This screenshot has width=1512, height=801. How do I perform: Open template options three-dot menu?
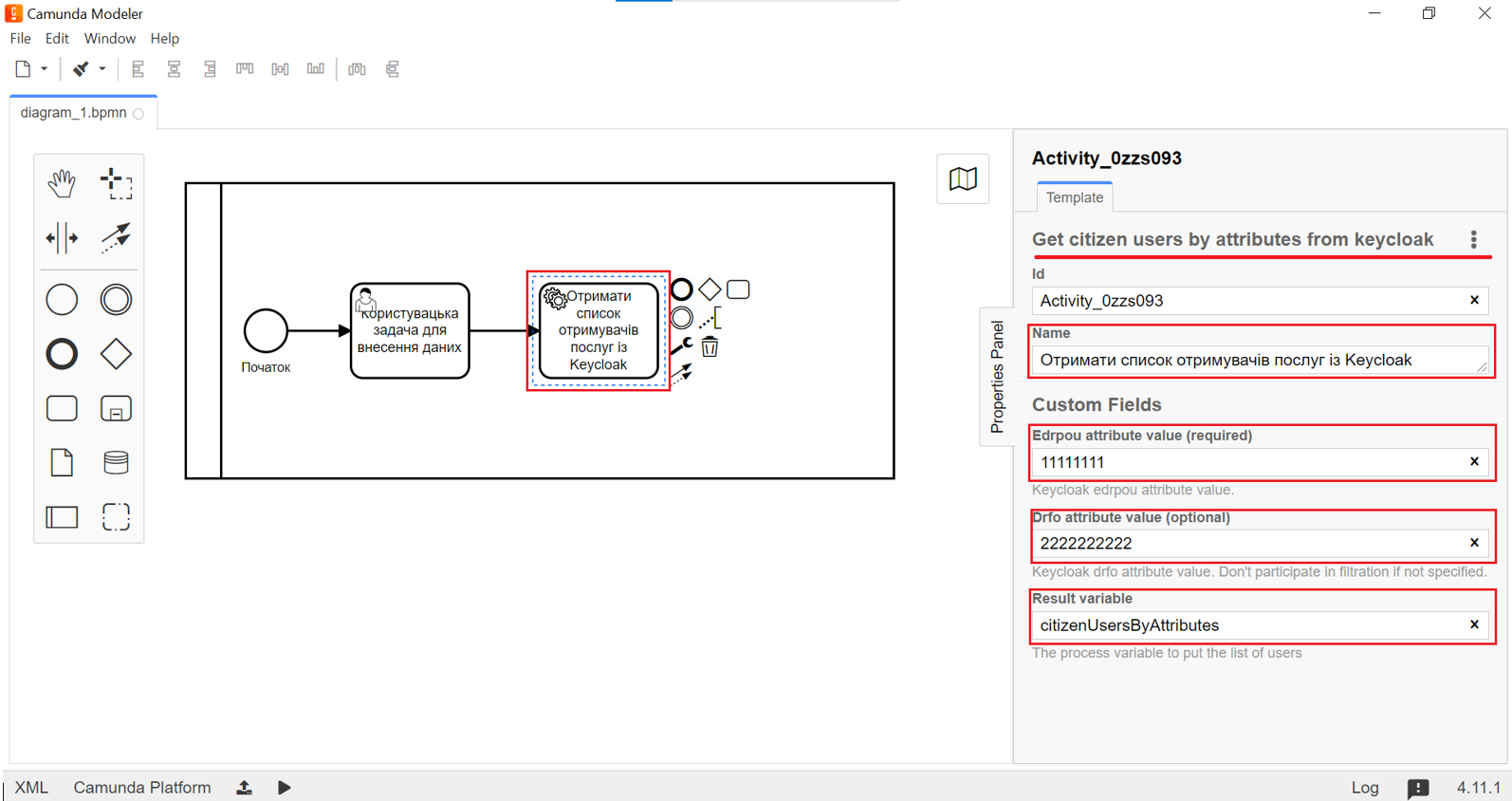[1473, 239]
